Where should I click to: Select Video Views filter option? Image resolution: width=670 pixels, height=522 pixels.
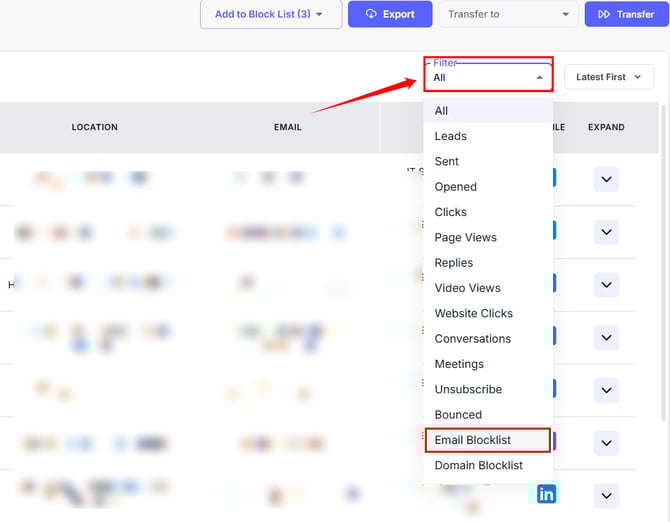(x=467, y=288)
